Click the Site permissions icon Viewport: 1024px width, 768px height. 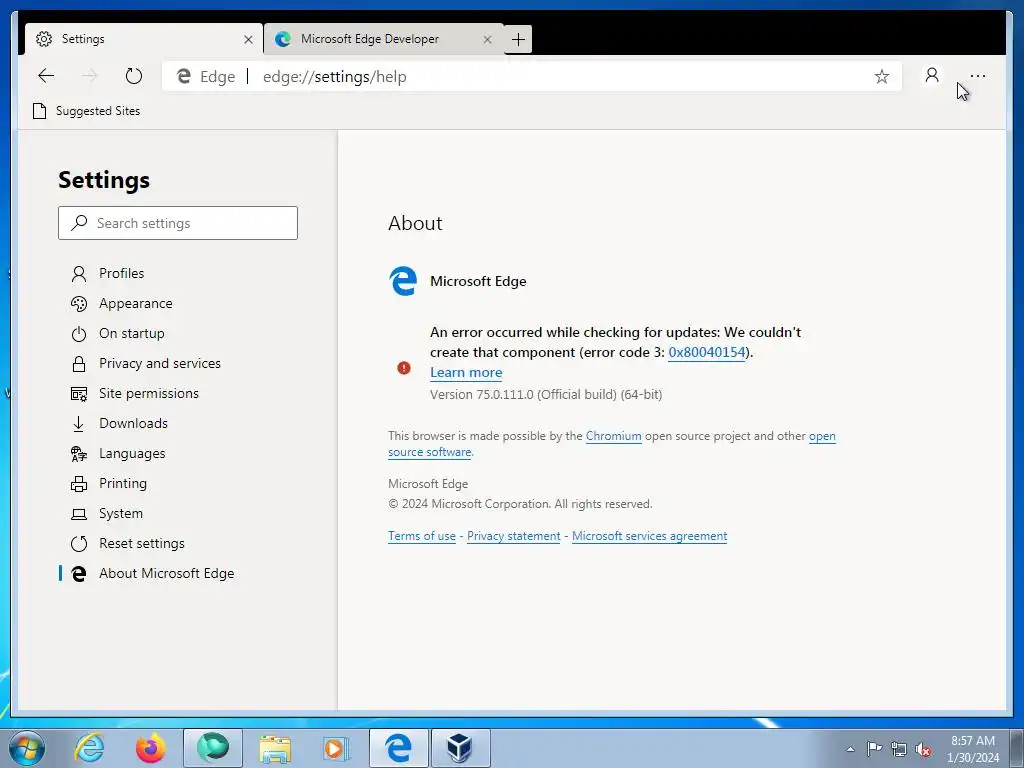click(78, 394)
